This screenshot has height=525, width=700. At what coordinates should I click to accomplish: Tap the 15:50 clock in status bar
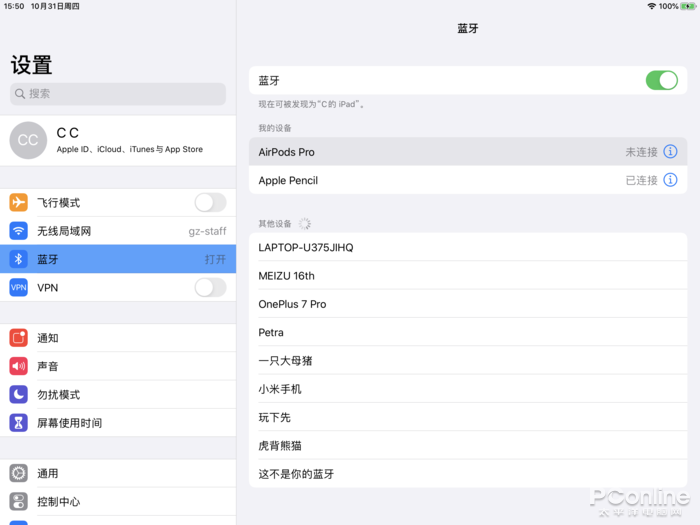point(14,6)
